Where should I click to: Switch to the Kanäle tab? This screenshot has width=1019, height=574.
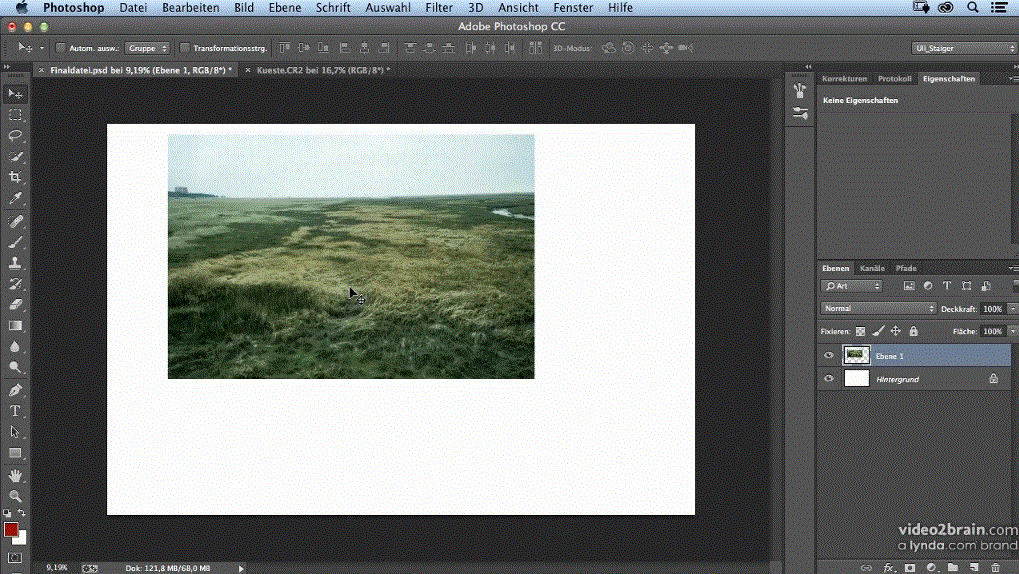click(x=872, y=268)
